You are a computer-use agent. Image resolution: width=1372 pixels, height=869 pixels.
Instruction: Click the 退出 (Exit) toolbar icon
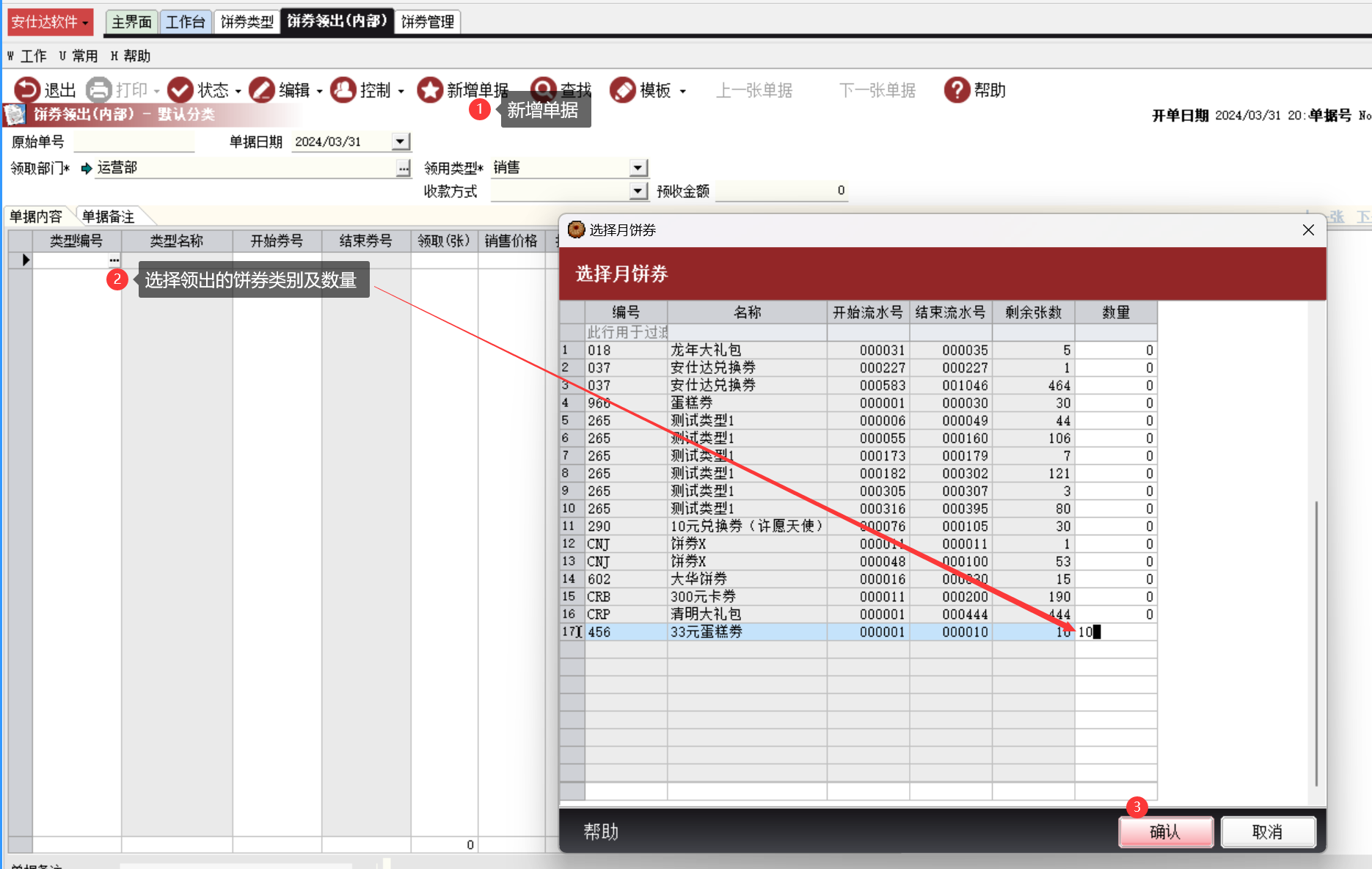(27, 90)
